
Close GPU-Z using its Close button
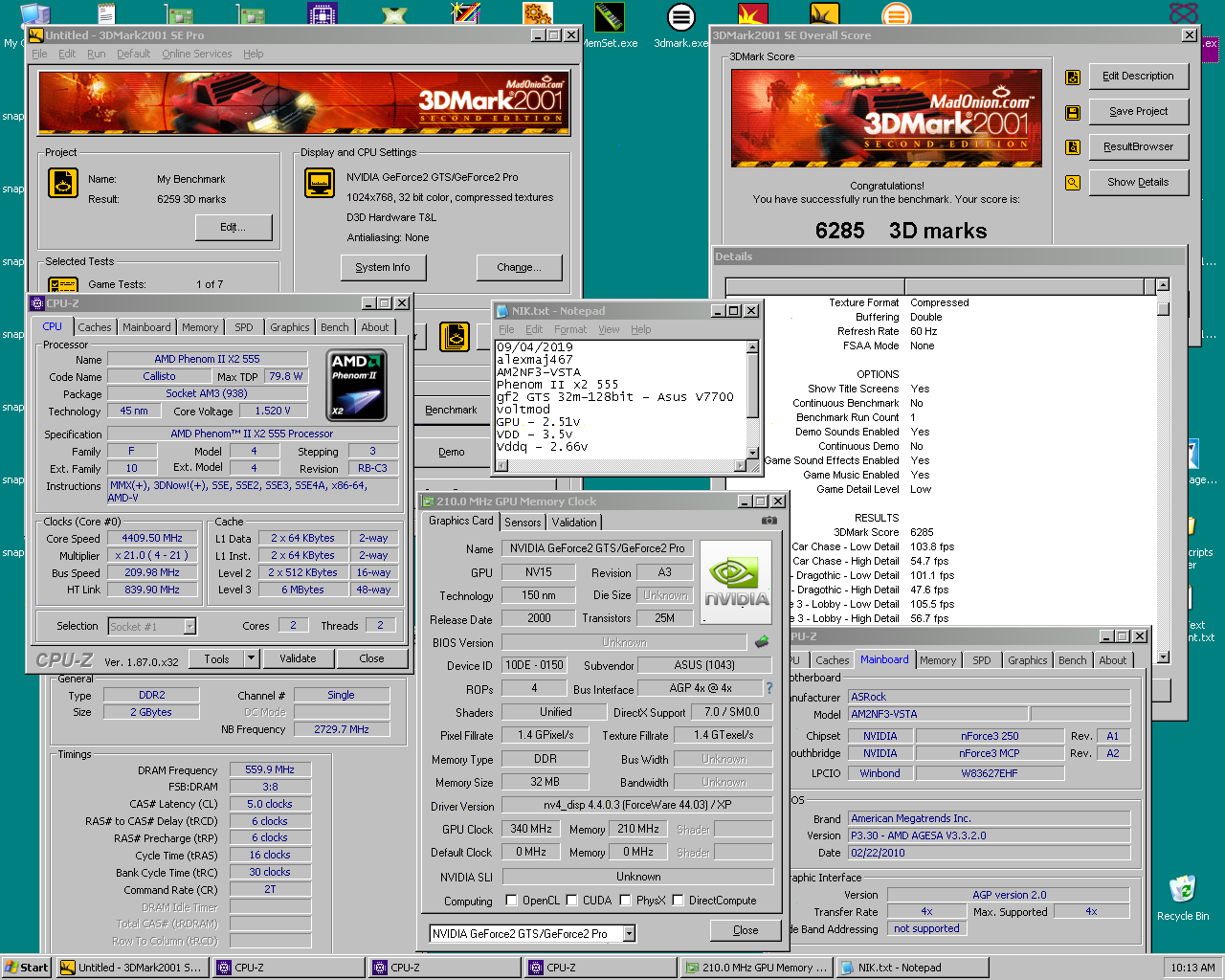click(x=746, y=930)
